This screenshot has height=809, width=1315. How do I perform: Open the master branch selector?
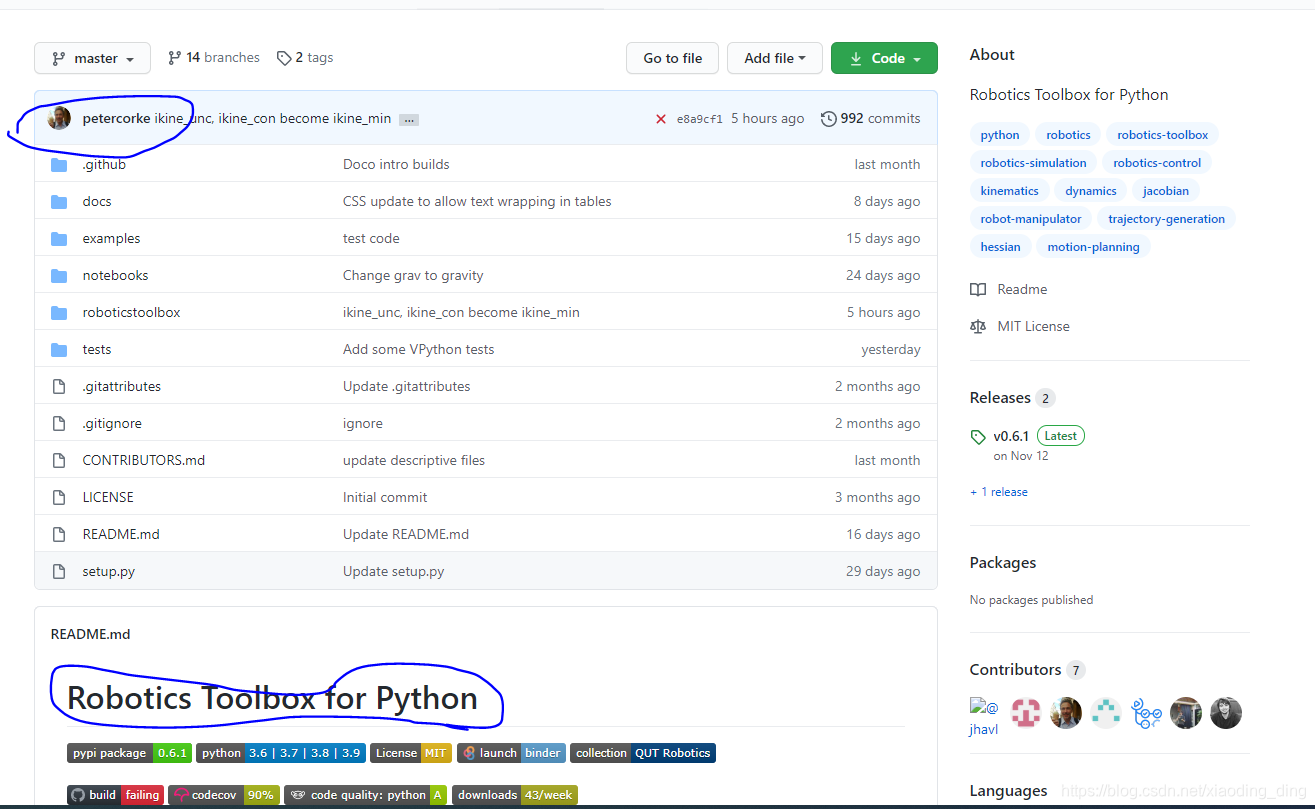coord(92,57)
